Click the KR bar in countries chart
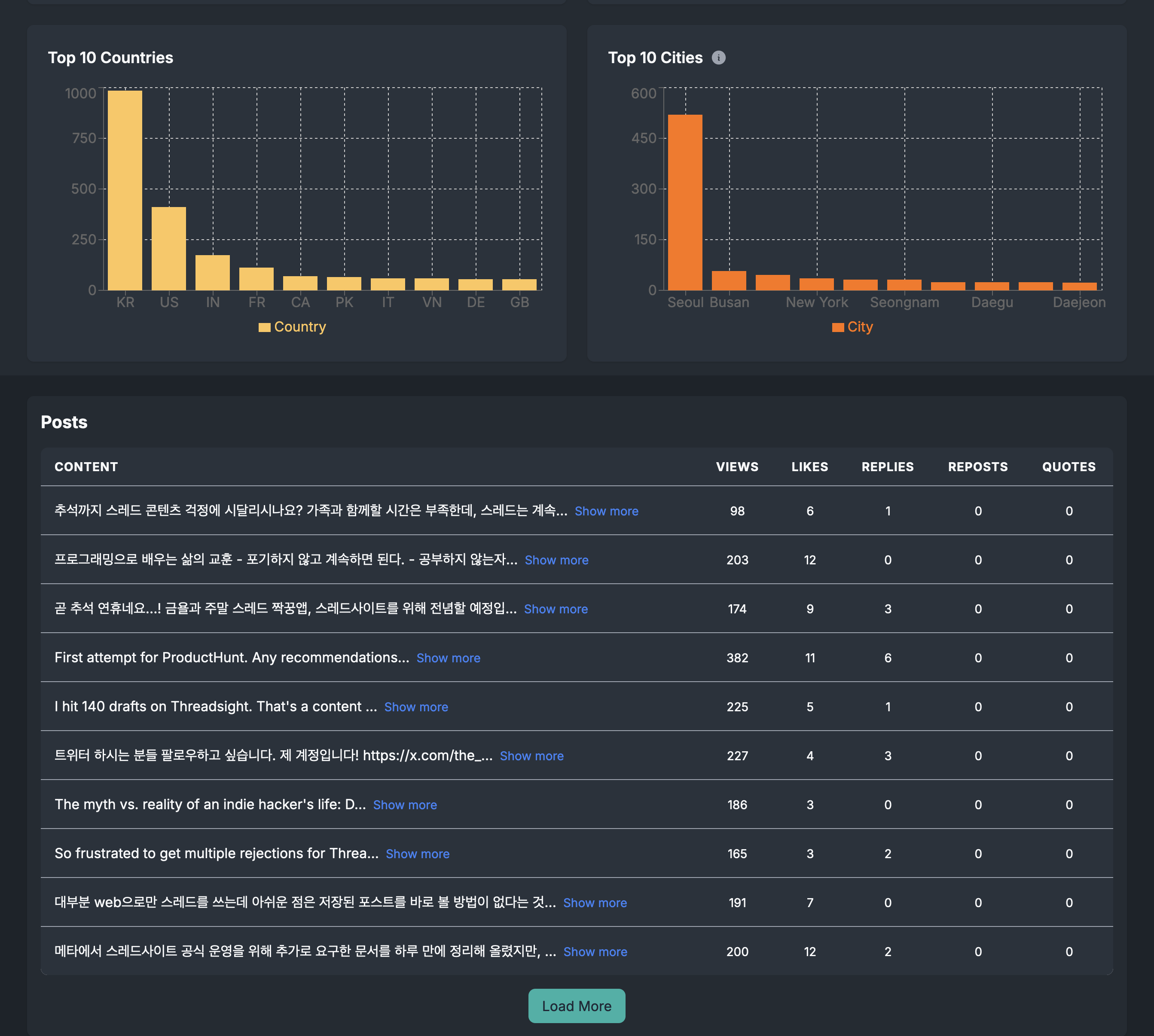Image resolution: width=1154 pixels, height=1036 pixels. pyautogui.click(x=125, y=191)
